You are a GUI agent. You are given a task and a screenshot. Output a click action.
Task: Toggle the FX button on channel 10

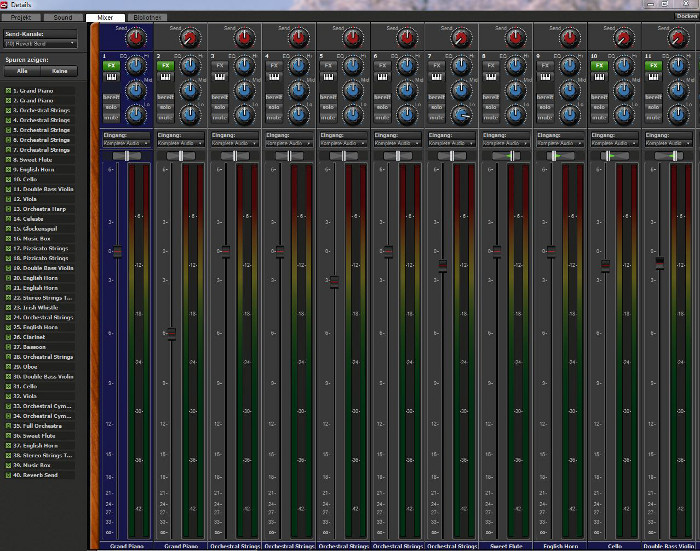click(x=599, y=65)
